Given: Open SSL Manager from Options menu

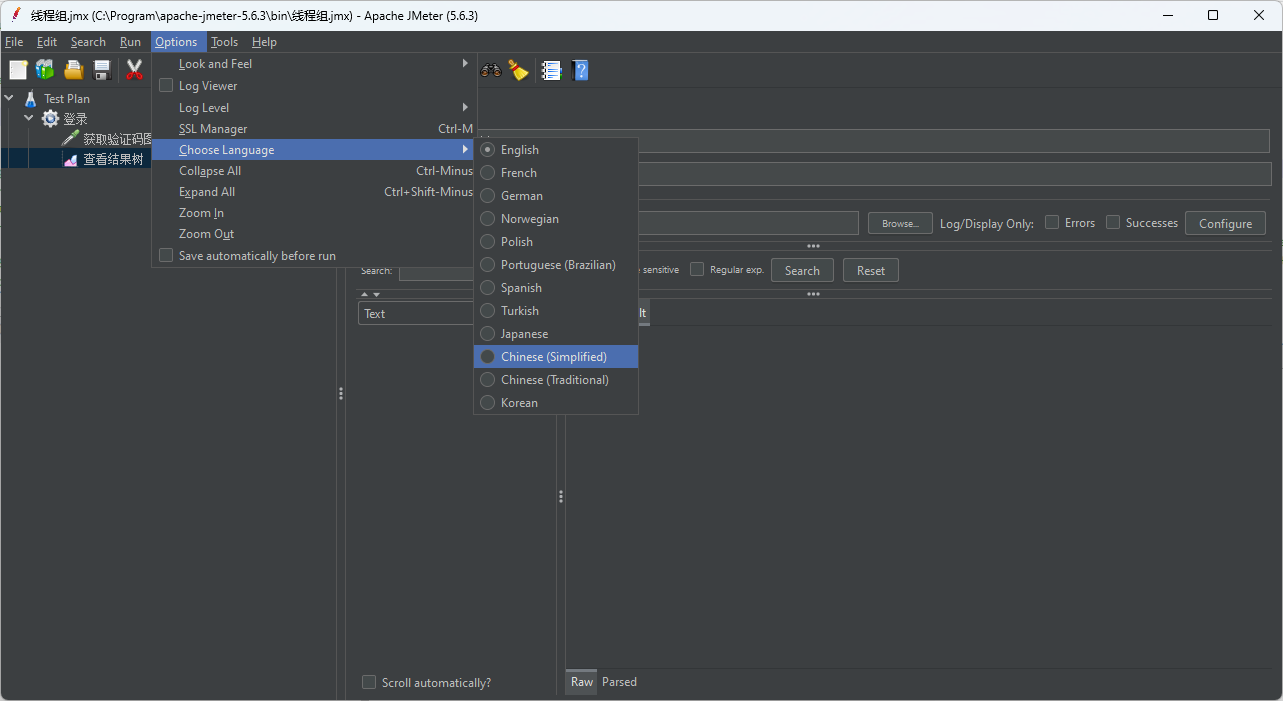Looking at the screenshot, I should click(314, 128).
